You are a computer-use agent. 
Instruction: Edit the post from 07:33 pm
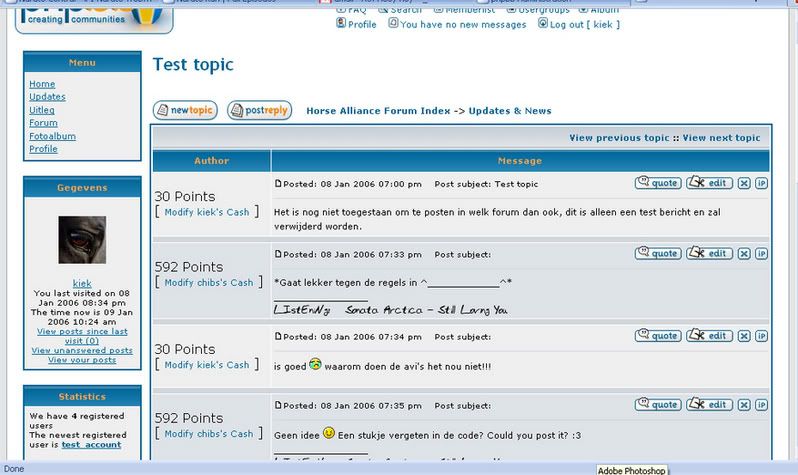click(x=709, y=253)
